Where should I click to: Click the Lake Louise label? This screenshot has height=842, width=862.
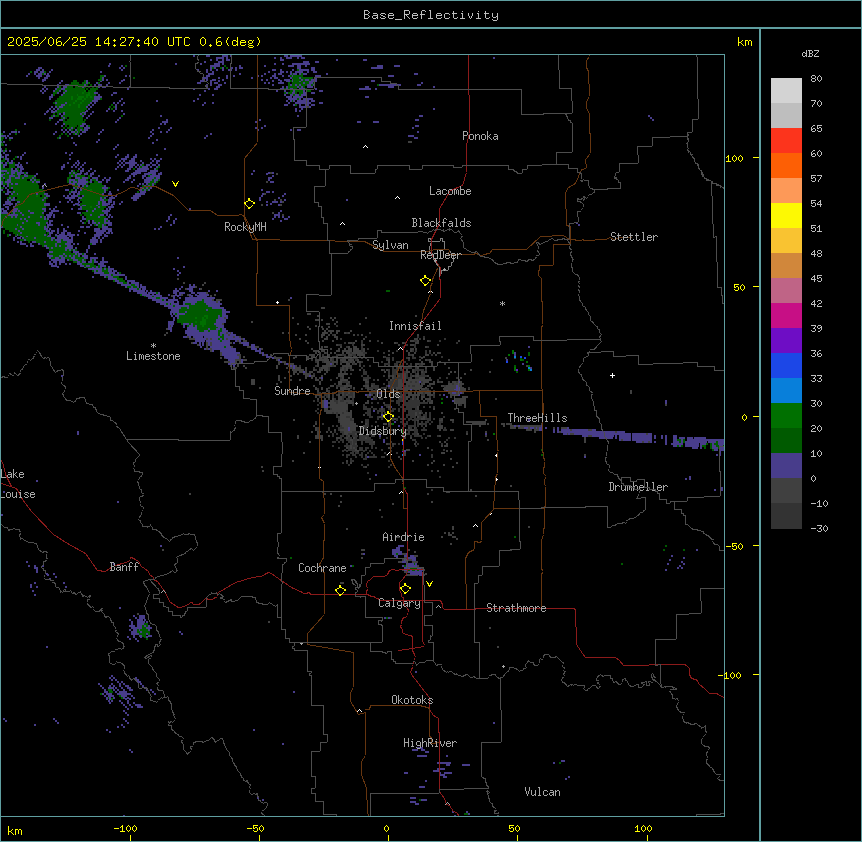click(18, 484)
